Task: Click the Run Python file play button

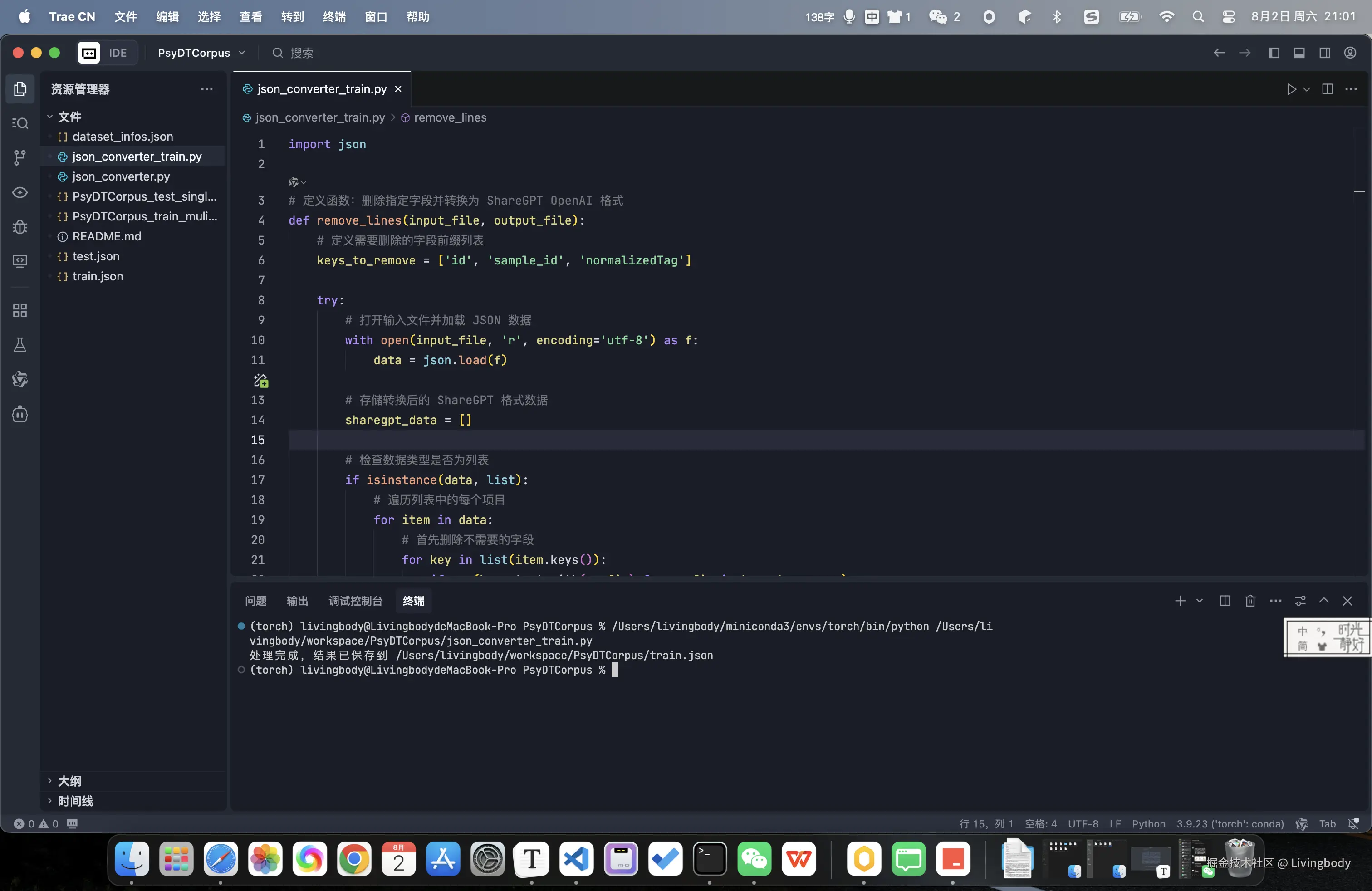Action: tap(1291, 89)
